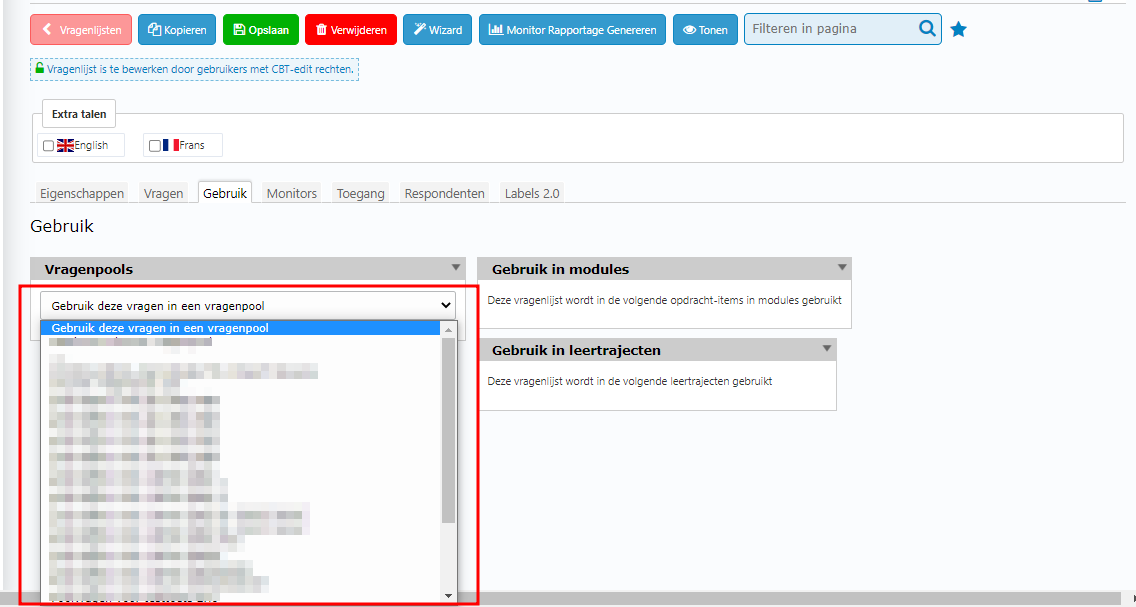
Task: Enable the Frans language checkbox
Action: tap(155, 146)
